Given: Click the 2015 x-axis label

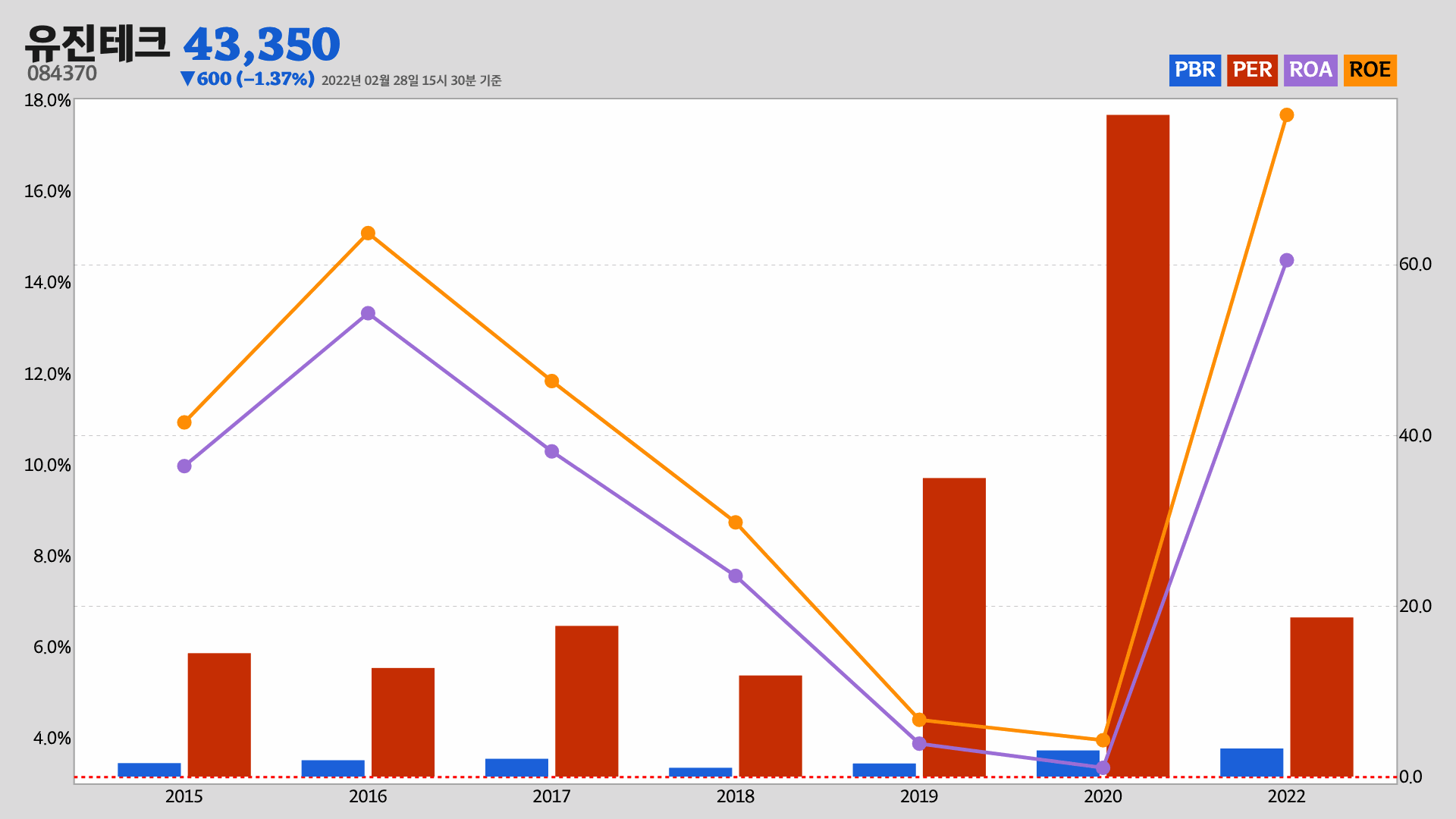Looking at the screenshot, I should pyautogui.click(x=184, y=796).
